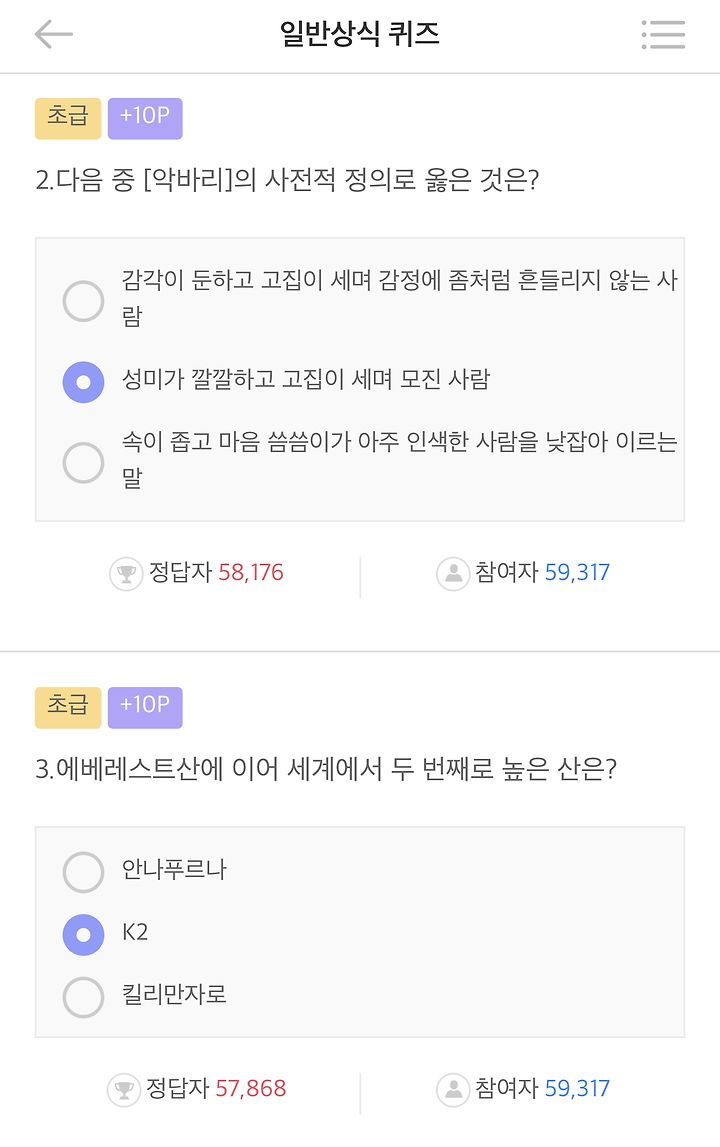Tap the +10P badge on question 2
Screen dimensions: 720x1147
145,118
